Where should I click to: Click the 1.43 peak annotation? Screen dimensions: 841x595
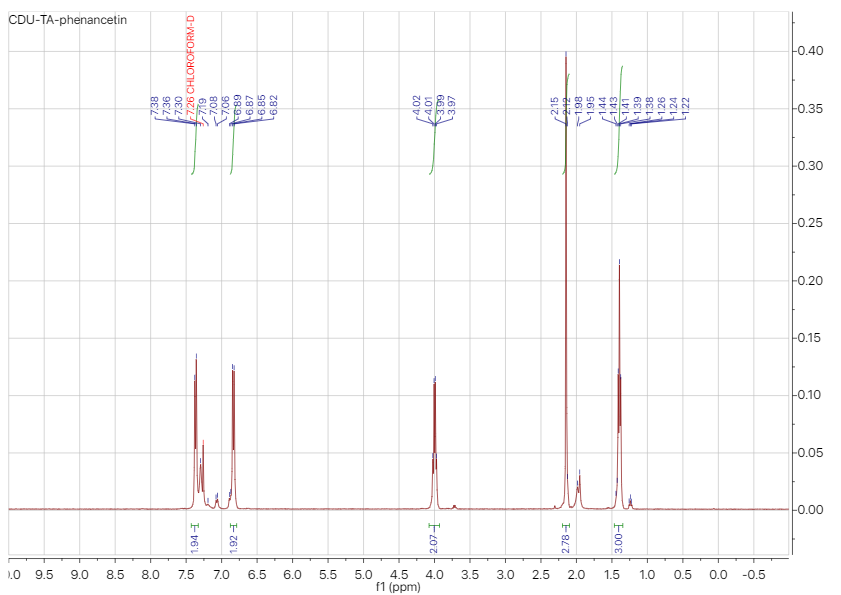615,104
